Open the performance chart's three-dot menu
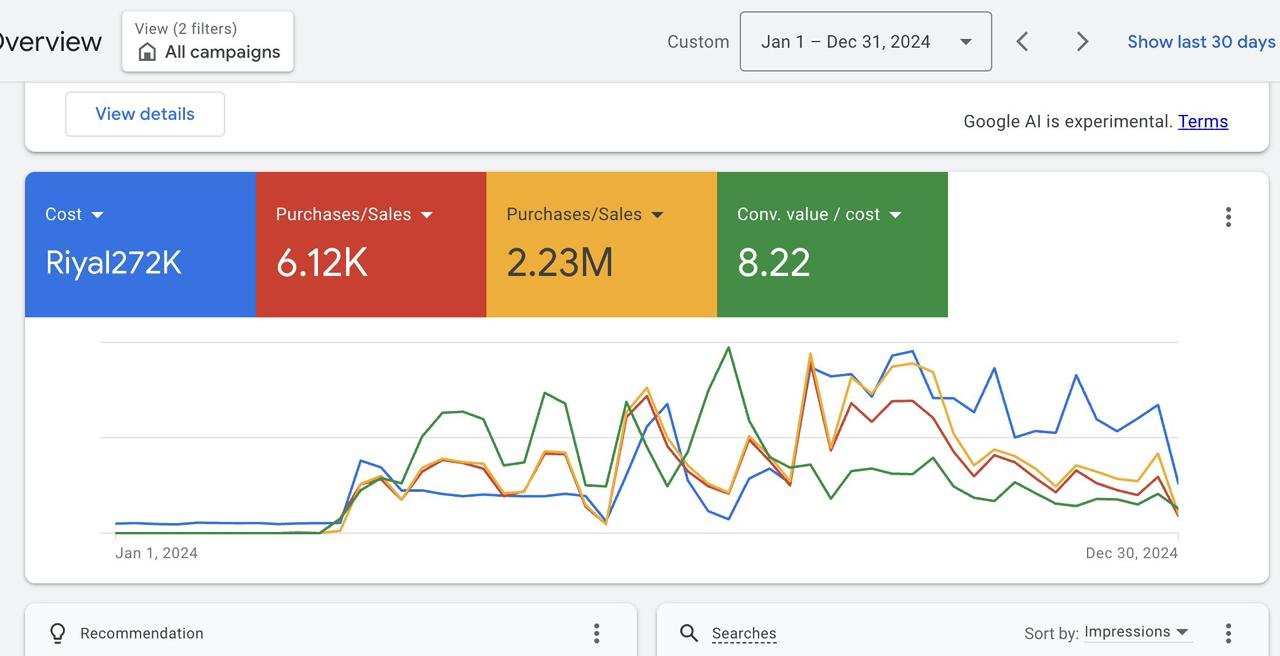 [x=1228, y=217]
